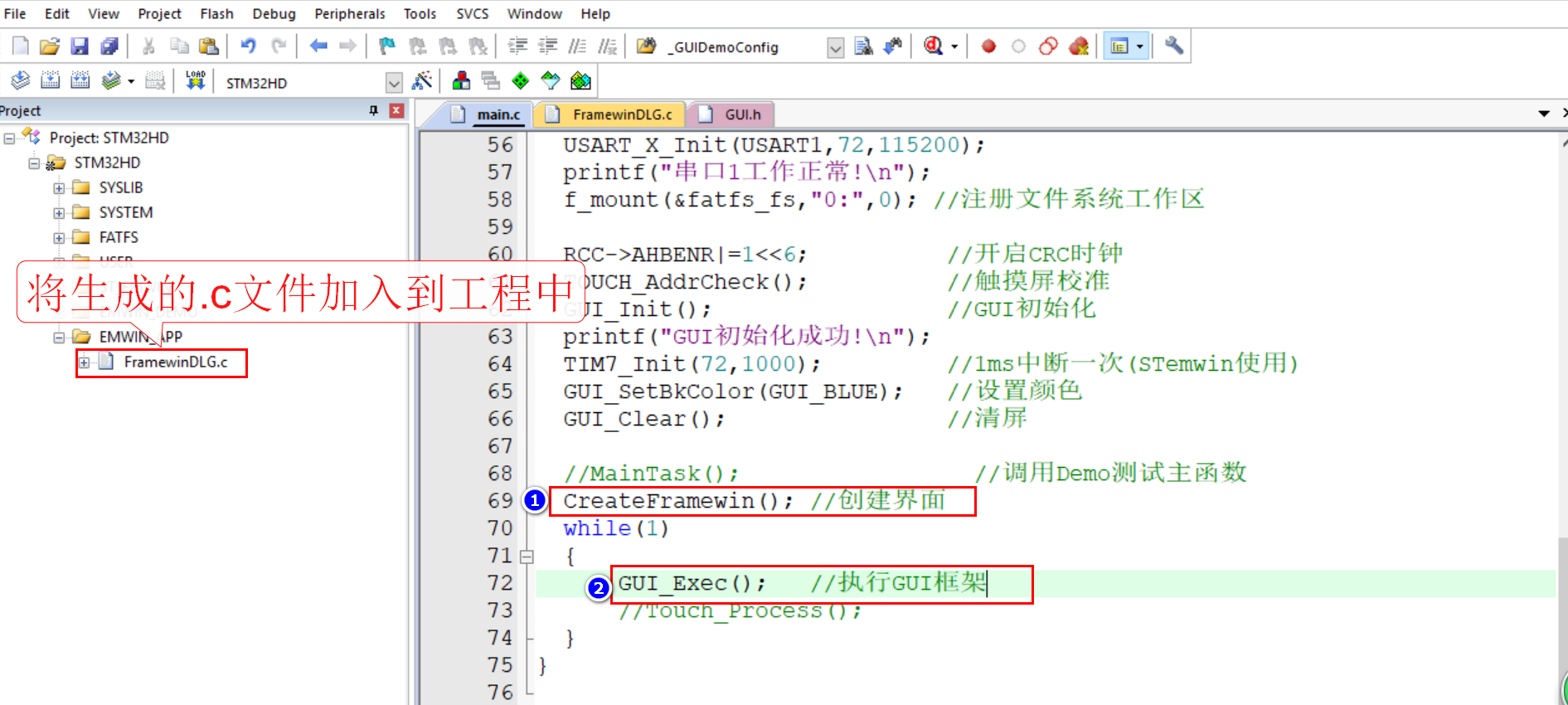Collapse the code block at line 71

(527, 557)
